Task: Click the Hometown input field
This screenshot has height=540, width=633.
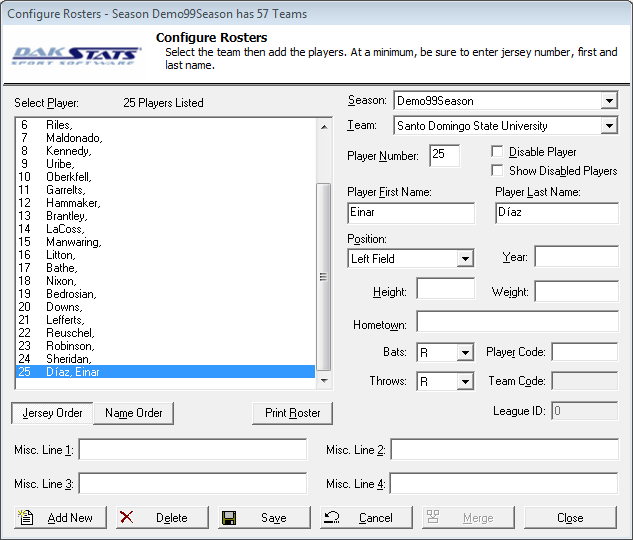Action: (x=517, y=322)
